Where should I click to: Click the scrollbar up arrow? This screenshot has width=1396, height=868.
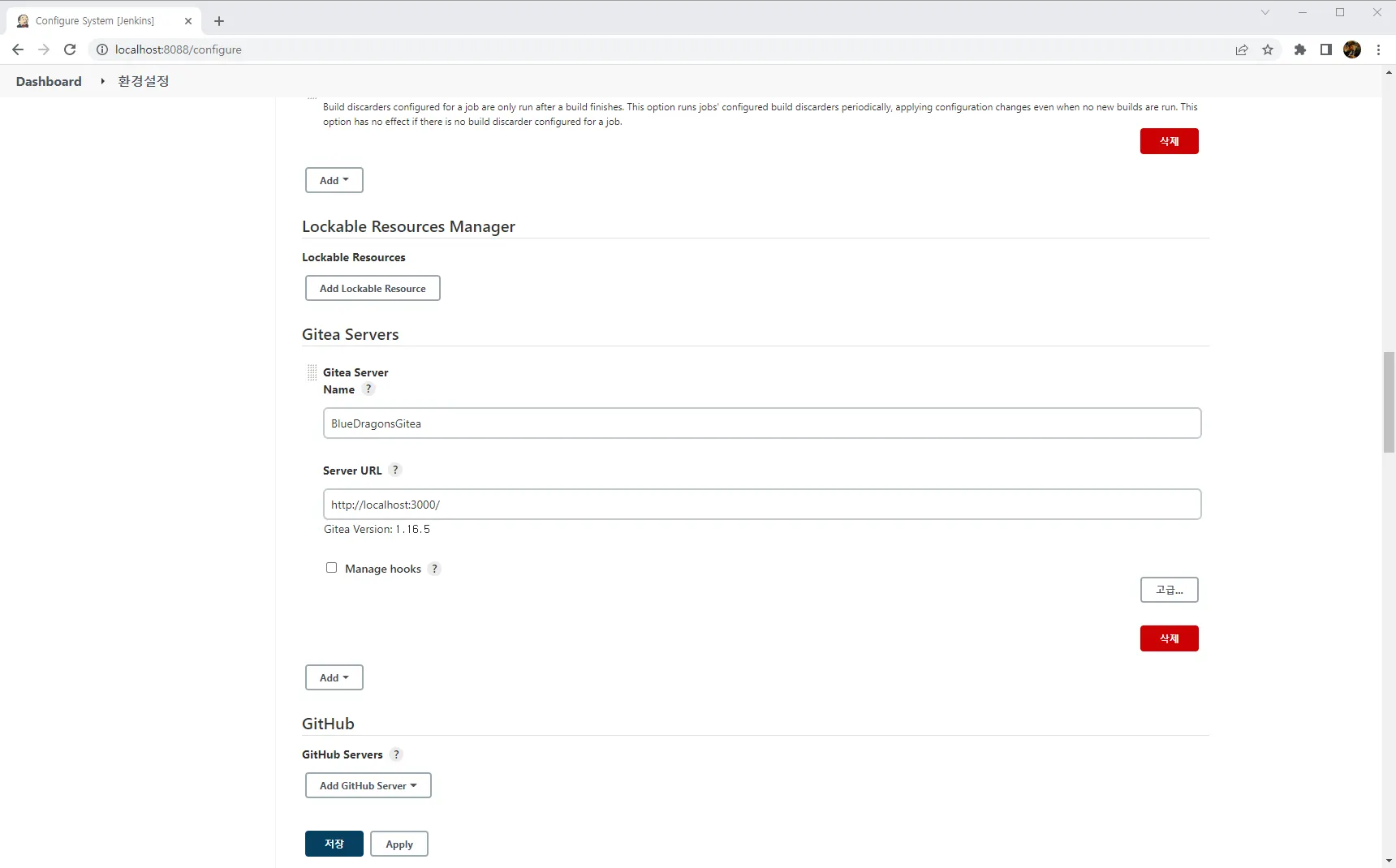click(x=1389, y=72)
